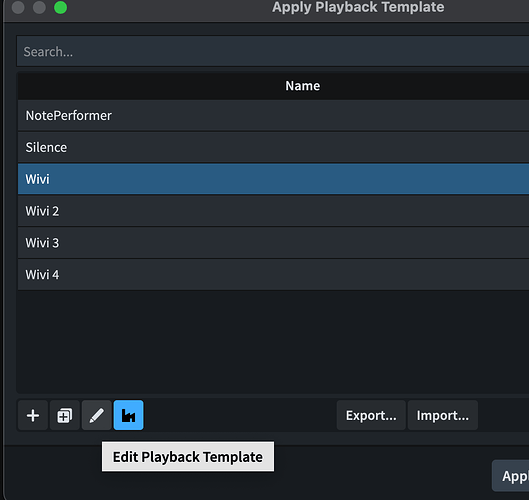Focus the Search... input field

(x=273, y=51)
